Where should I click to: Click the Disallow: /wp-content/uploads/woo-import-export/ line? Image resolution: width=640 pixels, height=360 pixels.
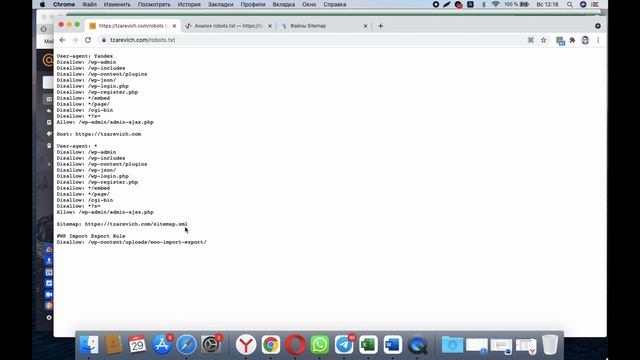[x=131, y=242]
